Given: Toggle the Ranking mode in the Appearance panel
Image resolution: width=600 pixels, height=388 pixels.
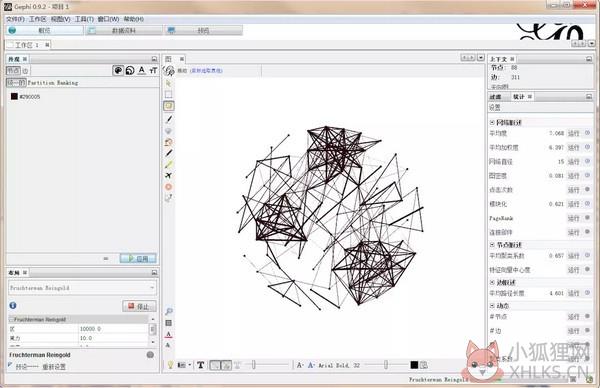Looking at the screenshot, I should click(x=67, y=83).
